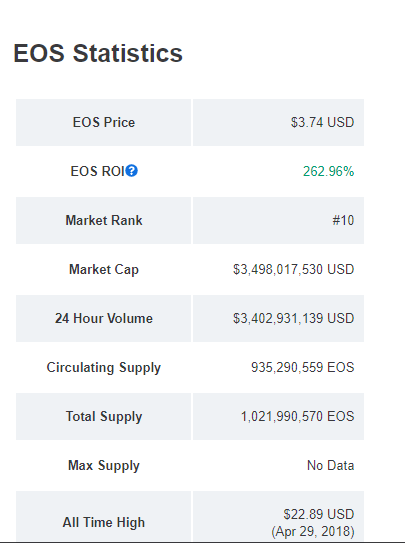
Task: Click the EOS ROI label text
Action: [97, 171]
